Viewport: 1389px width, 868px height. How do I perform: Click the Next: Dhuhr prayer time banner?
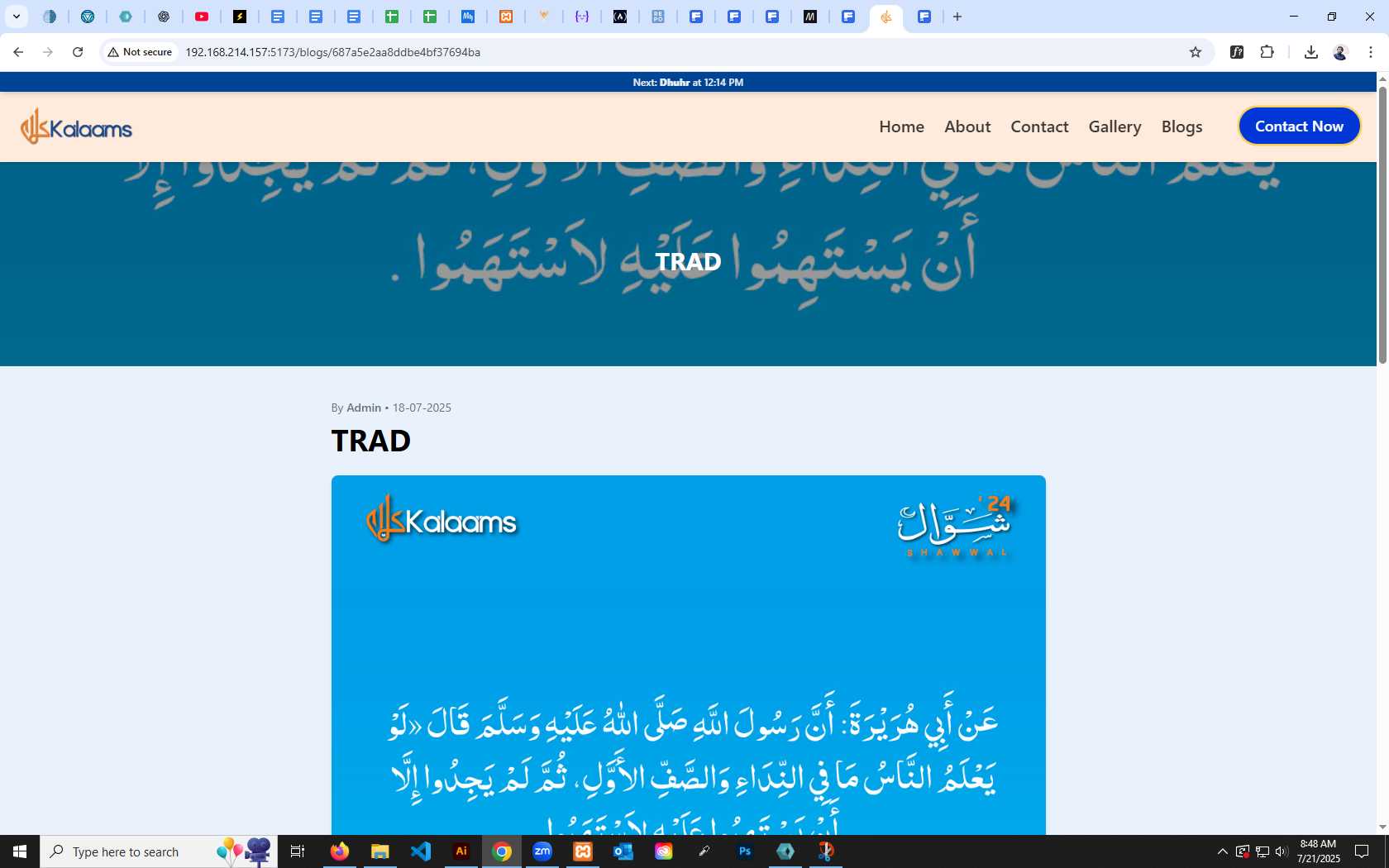(x=688, y=82)
